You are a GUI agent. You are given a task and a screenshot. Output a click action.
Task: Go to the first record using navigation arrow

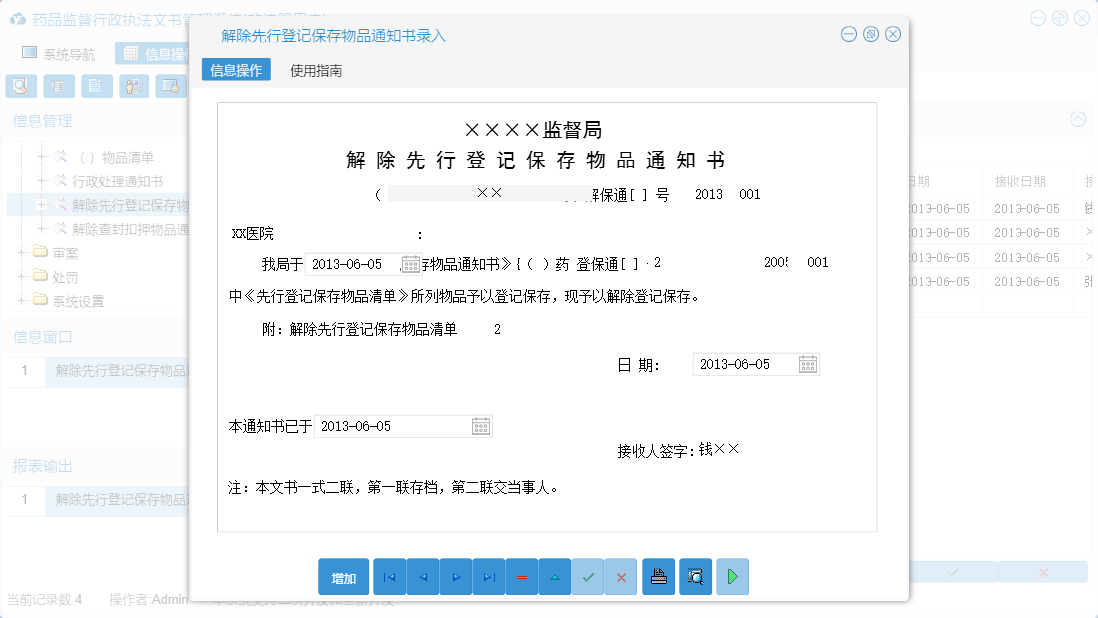point(389,577)
